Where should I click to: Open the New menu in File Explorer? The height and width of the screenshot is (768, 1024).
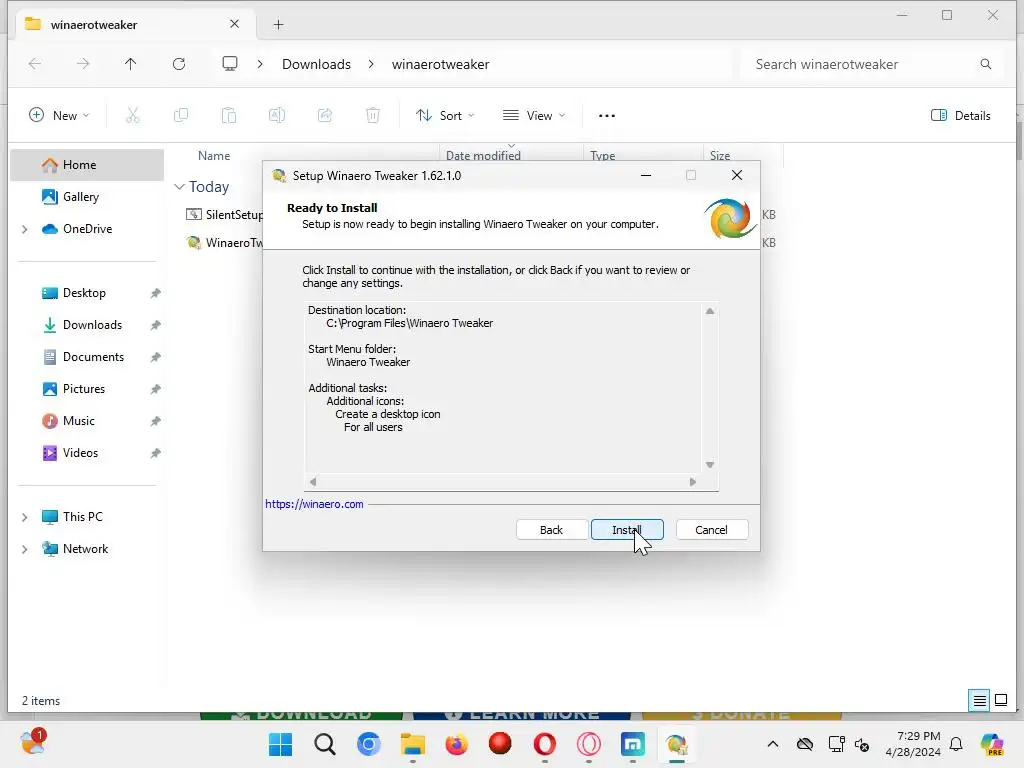(x=59, y=116)
